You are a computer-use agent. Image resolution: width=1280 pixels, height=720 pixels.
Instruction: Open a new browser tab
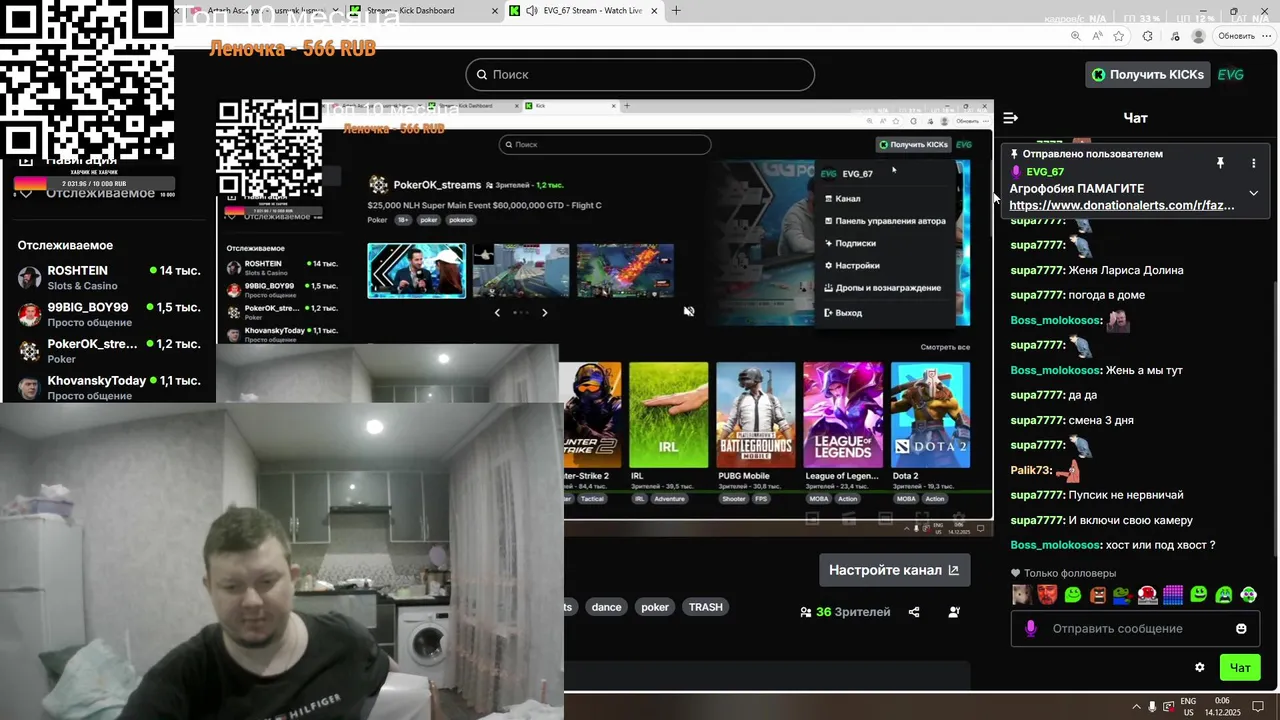click(676, 11)
